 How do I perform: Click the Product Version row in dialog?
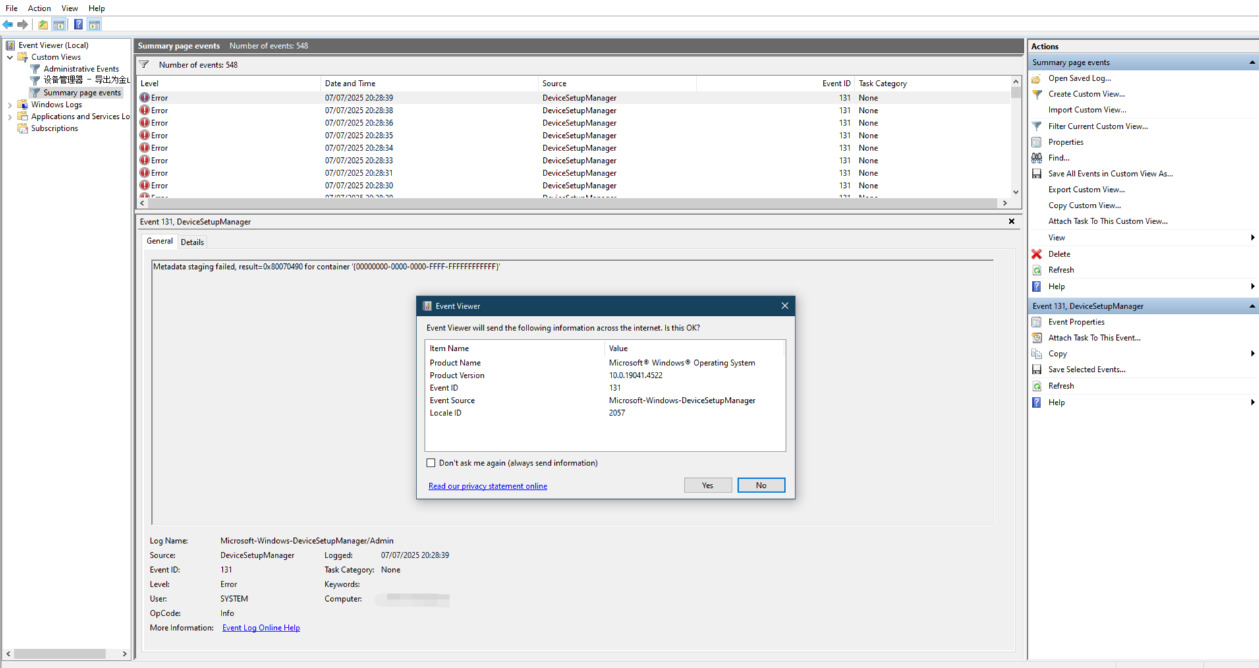[x=605, y=376]
